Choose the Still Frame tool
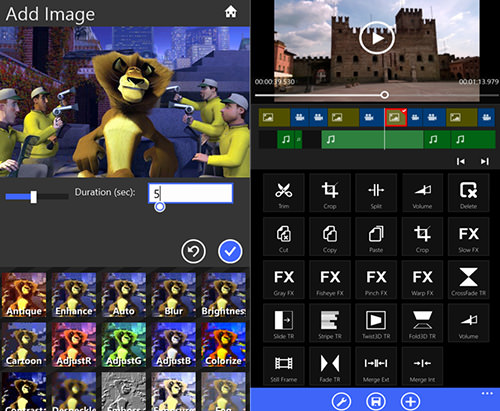This screenshot has height=411, width=500. (x=284, y=366)
